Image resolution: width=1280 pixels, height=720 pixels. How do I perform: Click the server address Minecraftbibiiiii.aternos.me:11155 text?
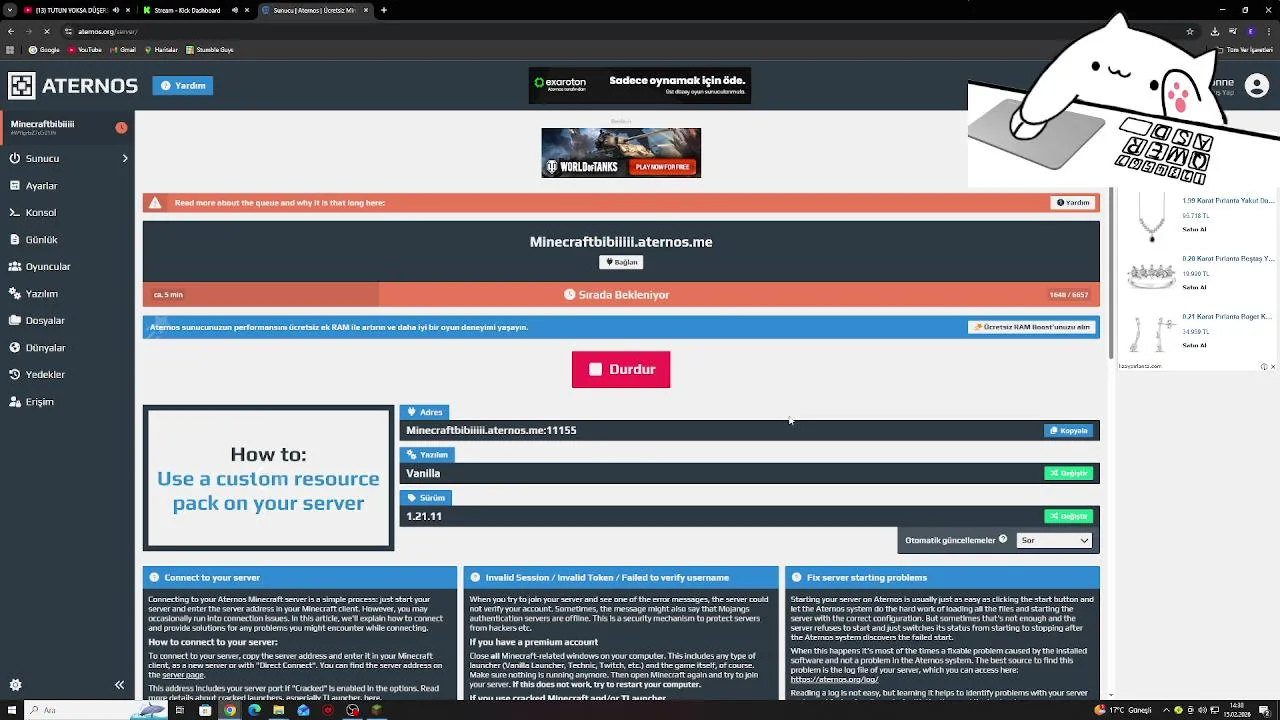point(491,430)
